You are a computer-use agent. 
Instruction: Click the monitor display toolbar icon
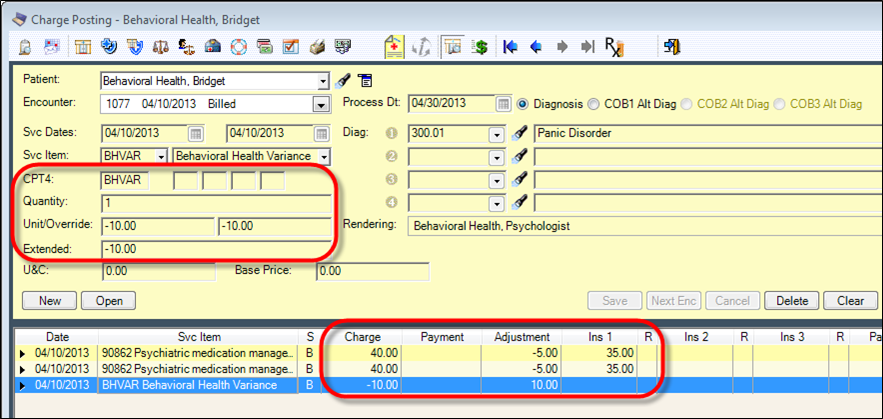click(x=343, y=46)
